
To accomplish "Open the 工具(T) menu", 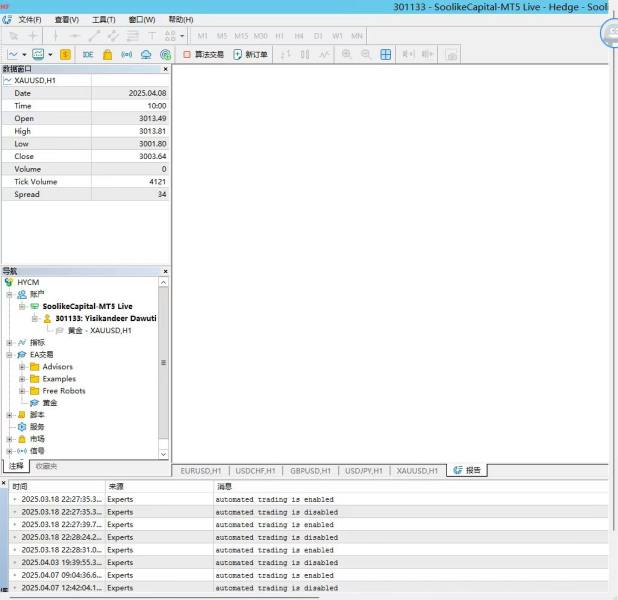I will 102,19.
